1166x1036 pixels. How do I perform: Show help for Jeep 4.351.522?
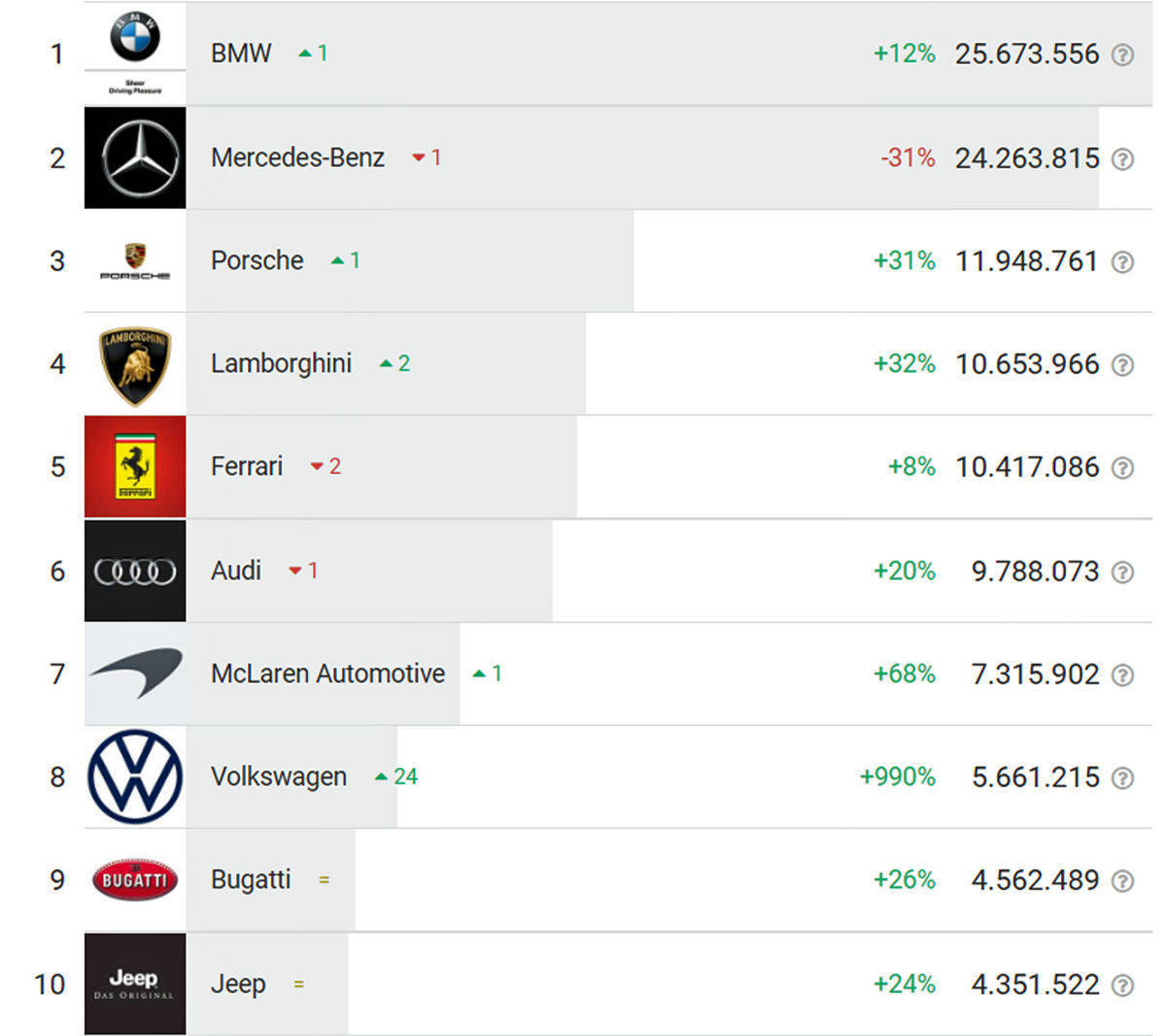[1122, 984]
